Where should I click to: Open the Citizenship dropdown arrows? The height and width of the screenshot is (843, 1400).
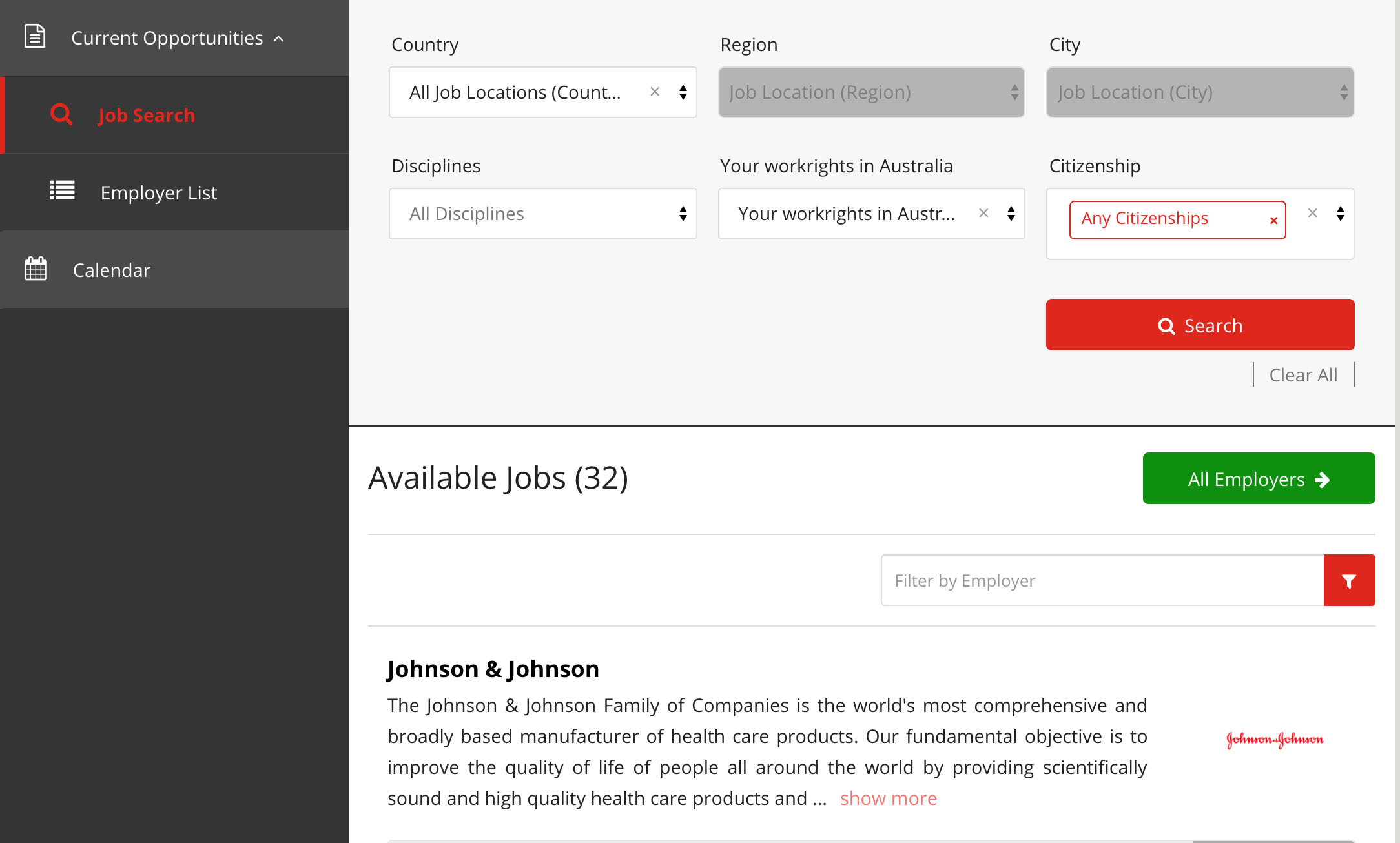tap(1341, 214)
